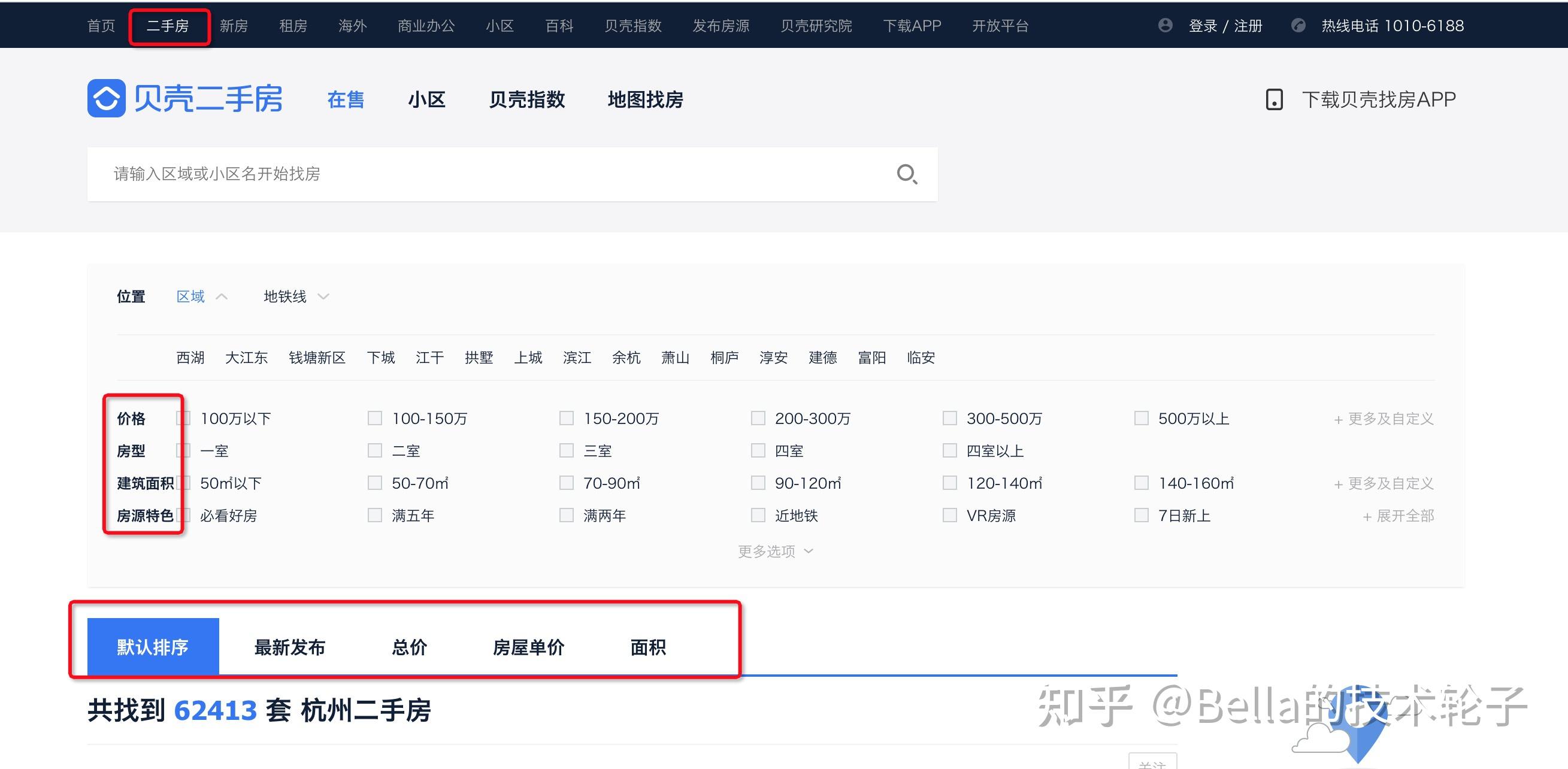1568x769 pixels.
Task: Check the 100-150万 price checkbox
Action: [x=375, y=418]
